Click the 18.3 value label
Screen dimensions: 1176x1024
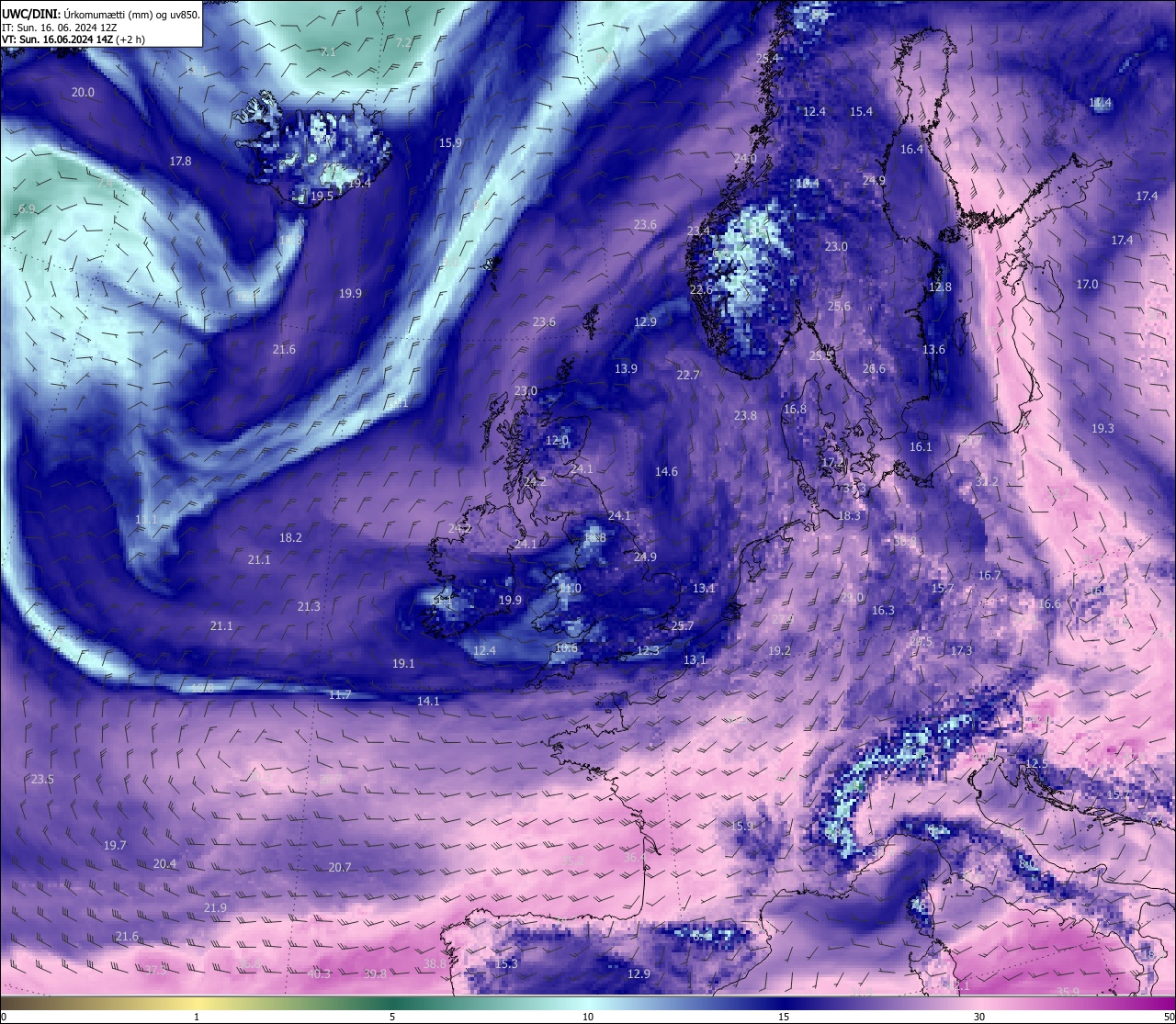tap(849, 516)
